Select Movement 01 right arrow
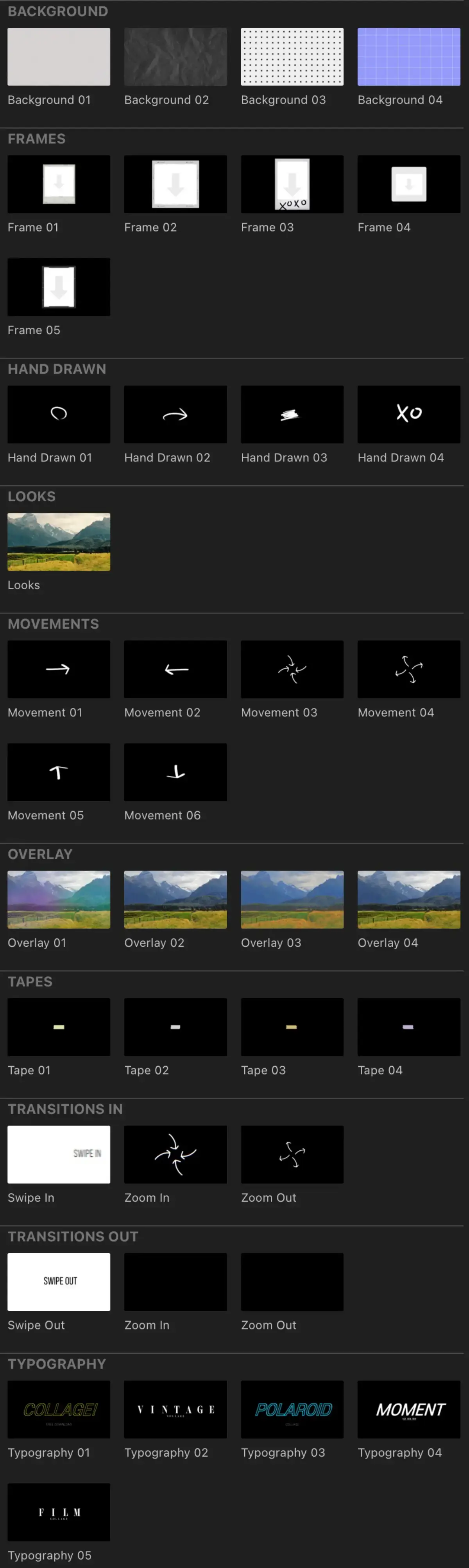 59,669
